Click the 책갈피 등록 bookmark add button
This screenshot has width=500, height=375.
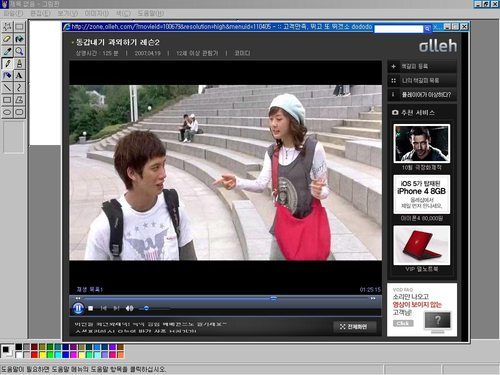422,67
